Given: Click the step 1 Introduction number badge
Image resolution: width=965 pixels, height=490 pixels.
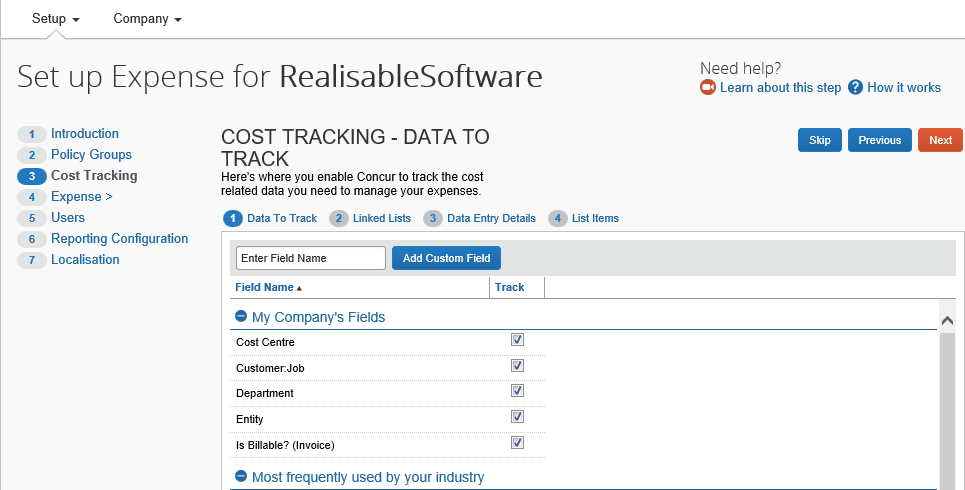Looking at the screenshot, I should pos(32,134).
